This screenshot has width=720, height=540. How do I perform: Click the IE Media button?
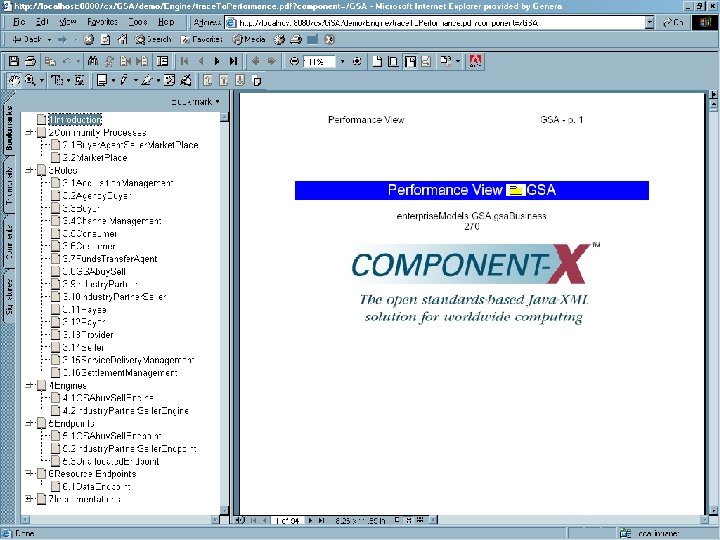(x=249, y=39)
